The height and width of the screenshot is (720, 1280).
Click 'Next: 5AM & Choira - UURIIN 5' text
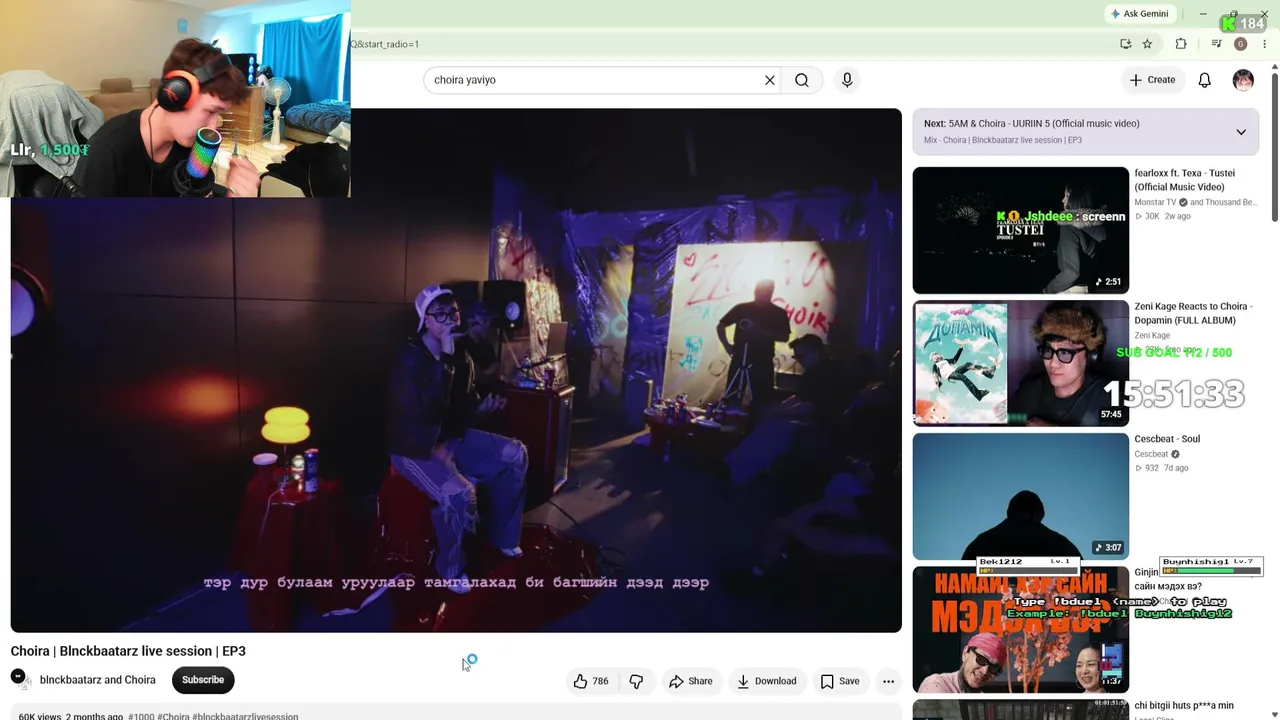pos(1032,123)
